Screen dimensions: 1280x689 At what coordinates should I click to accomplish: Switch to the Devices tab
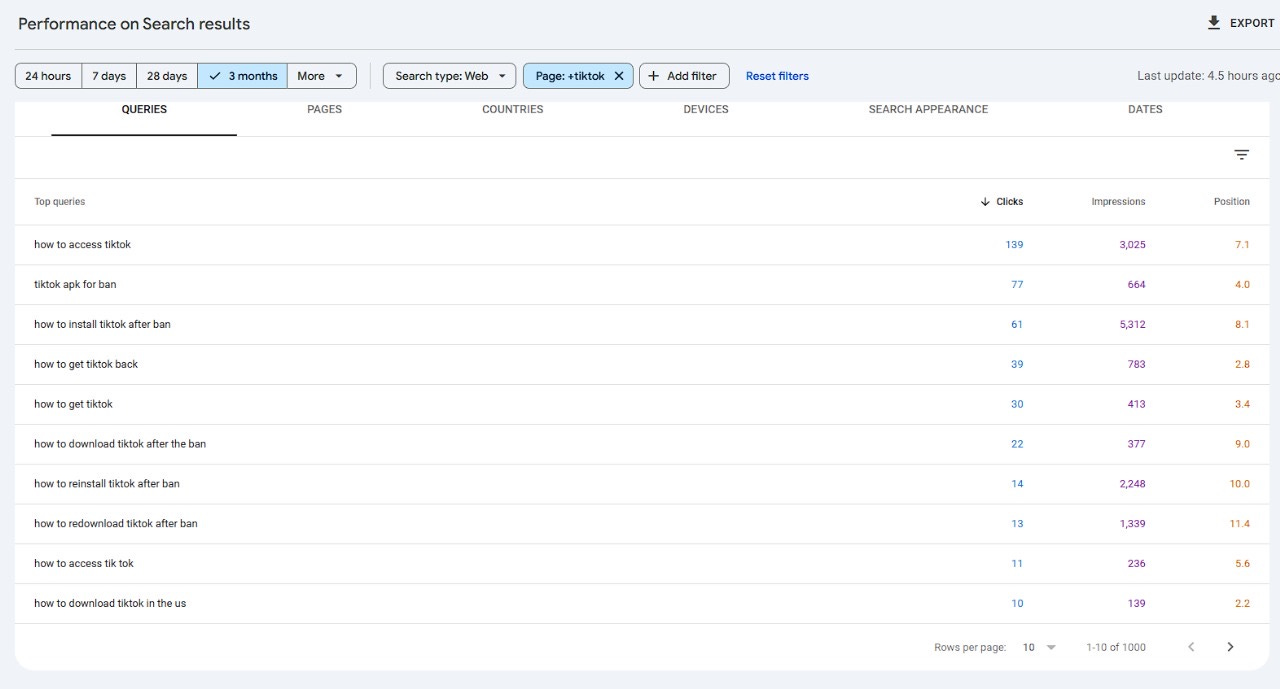(706, 109)
